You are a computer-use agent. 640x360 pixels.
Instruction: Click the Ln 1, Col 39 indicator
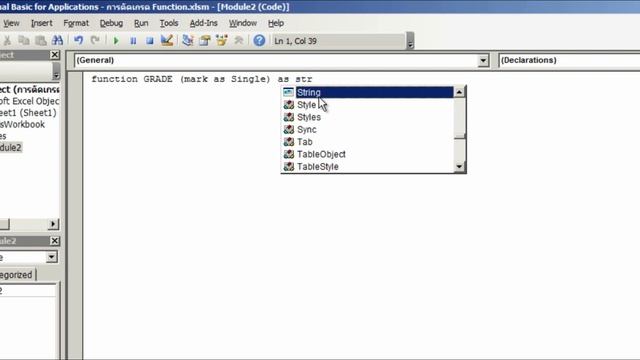click(296, 41)
